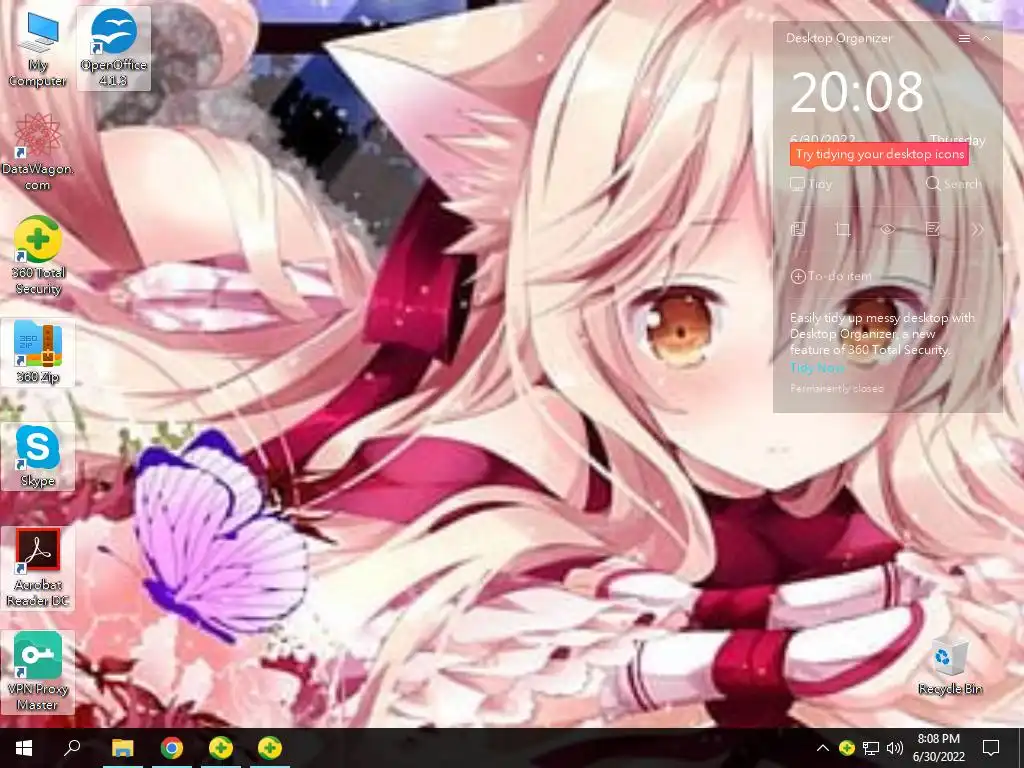Add a new To-do item
1024x768 pixels.
(831, 276)
